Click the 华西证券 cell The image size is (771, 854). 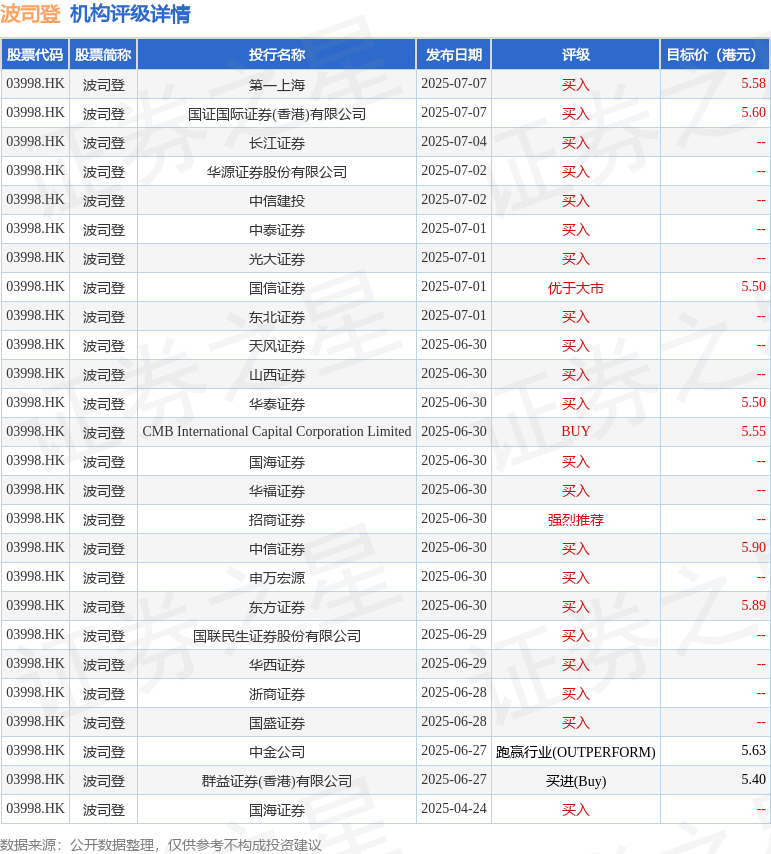coord(277,664)
